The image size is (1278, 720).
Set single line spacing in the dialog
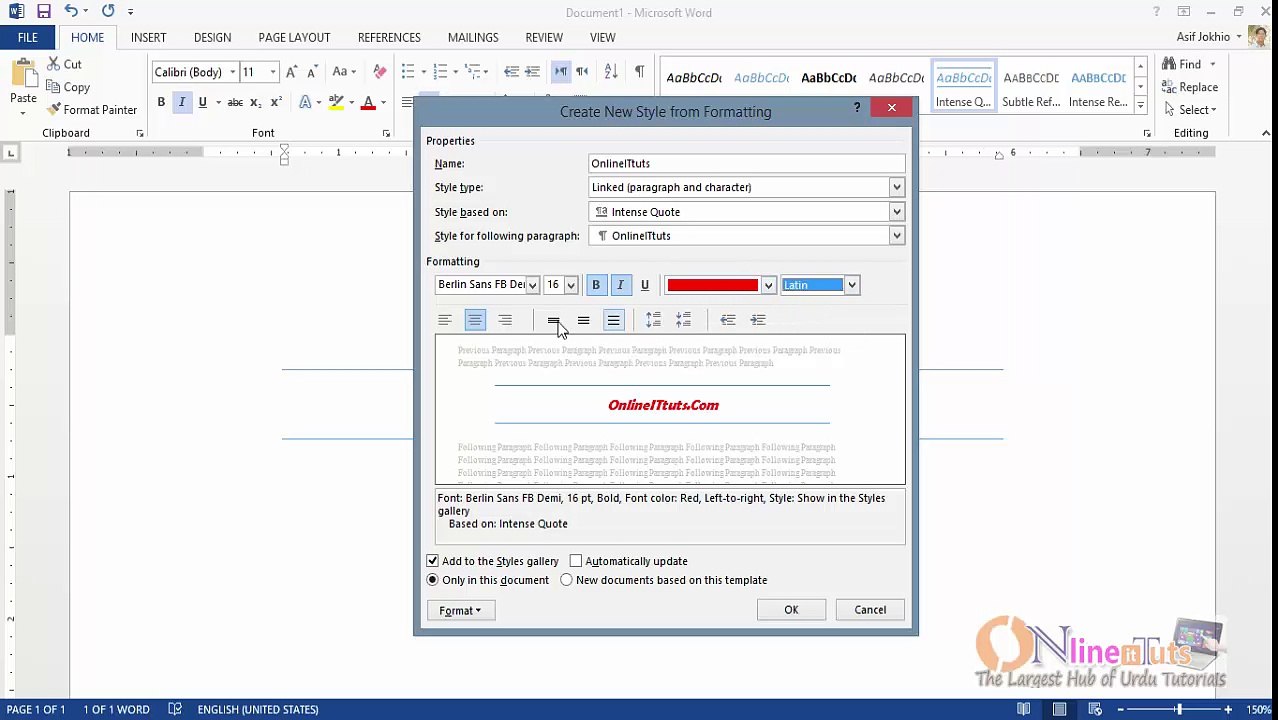(x=553, y=320)
